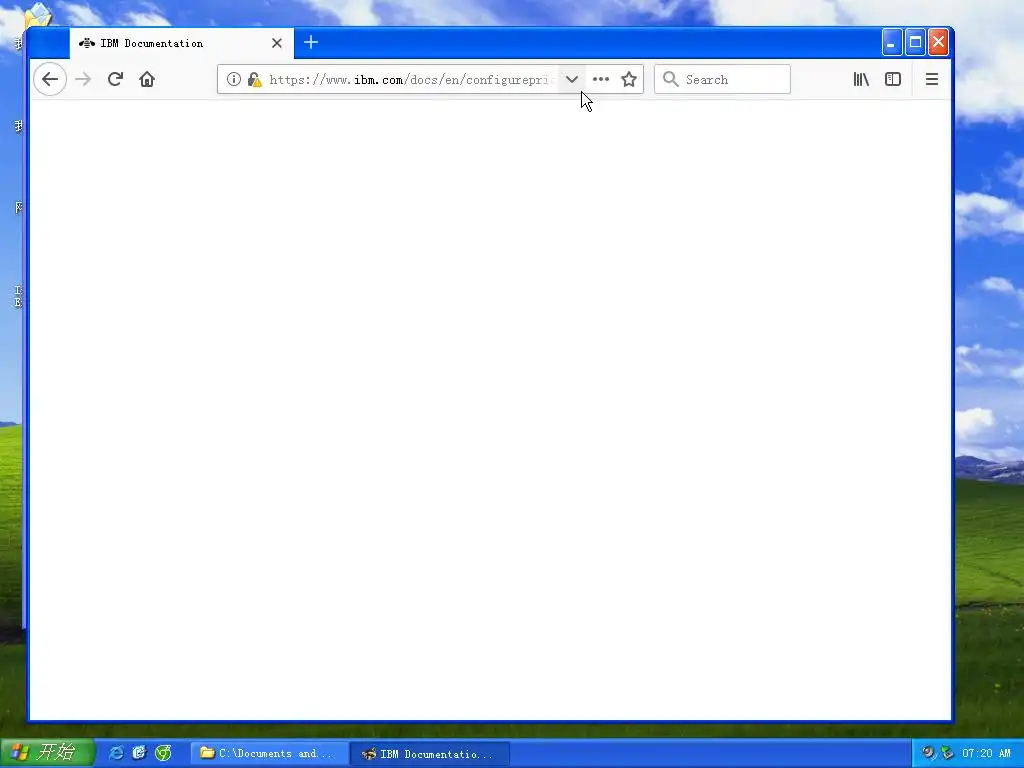This screenshot has width=1024, height=768.
Task: Click the green quick launch browser icon
Action: pos(163,753)
